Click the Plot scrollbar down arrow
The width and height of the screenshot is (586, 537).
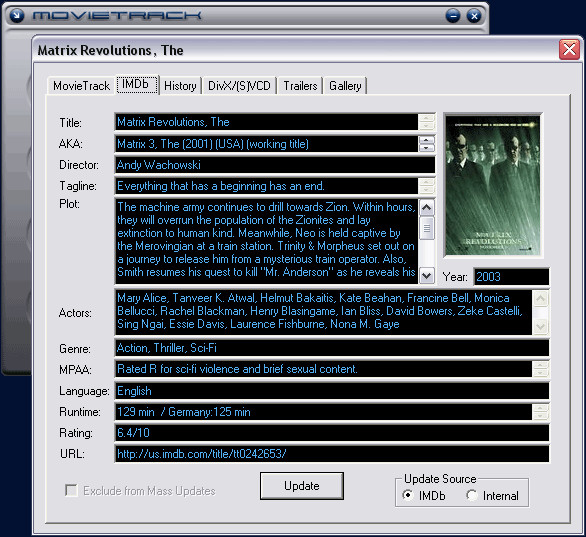coord(427,276)
